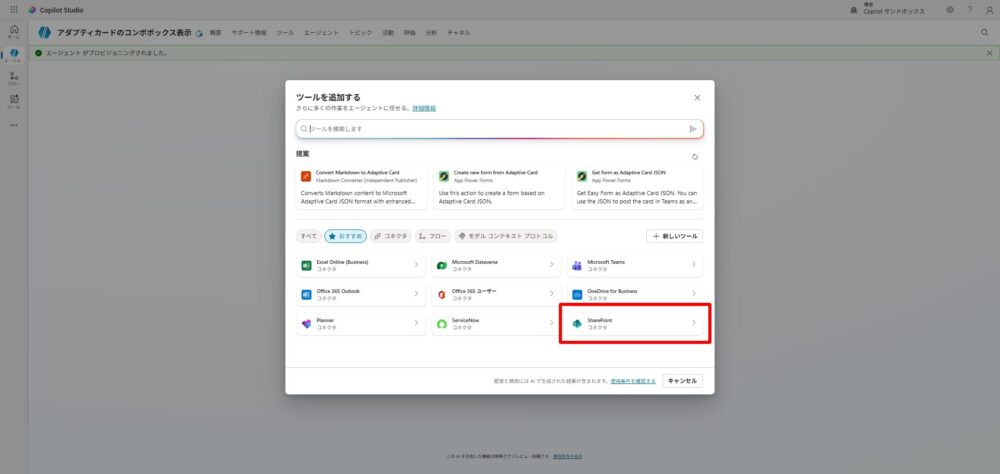Choose the Microsoft Teams connector icon
The width and height of the screenshot is (1000, 474).
[x=577, y=265]
